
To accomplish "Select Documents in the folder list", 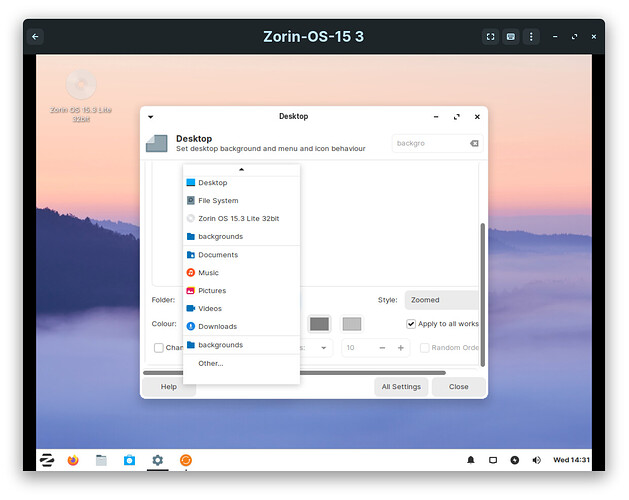I will tap(241, 255).
